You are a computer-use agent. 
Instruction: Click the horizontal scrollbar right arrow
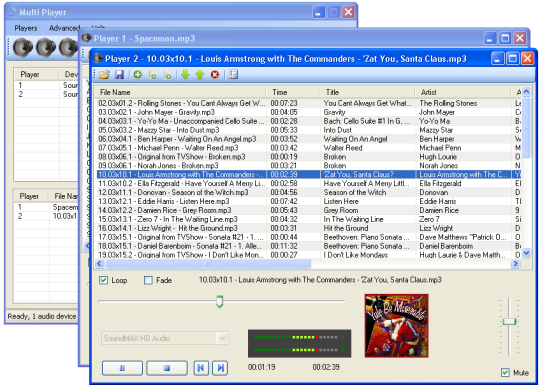pyautogui.click(x=516, y=264)
